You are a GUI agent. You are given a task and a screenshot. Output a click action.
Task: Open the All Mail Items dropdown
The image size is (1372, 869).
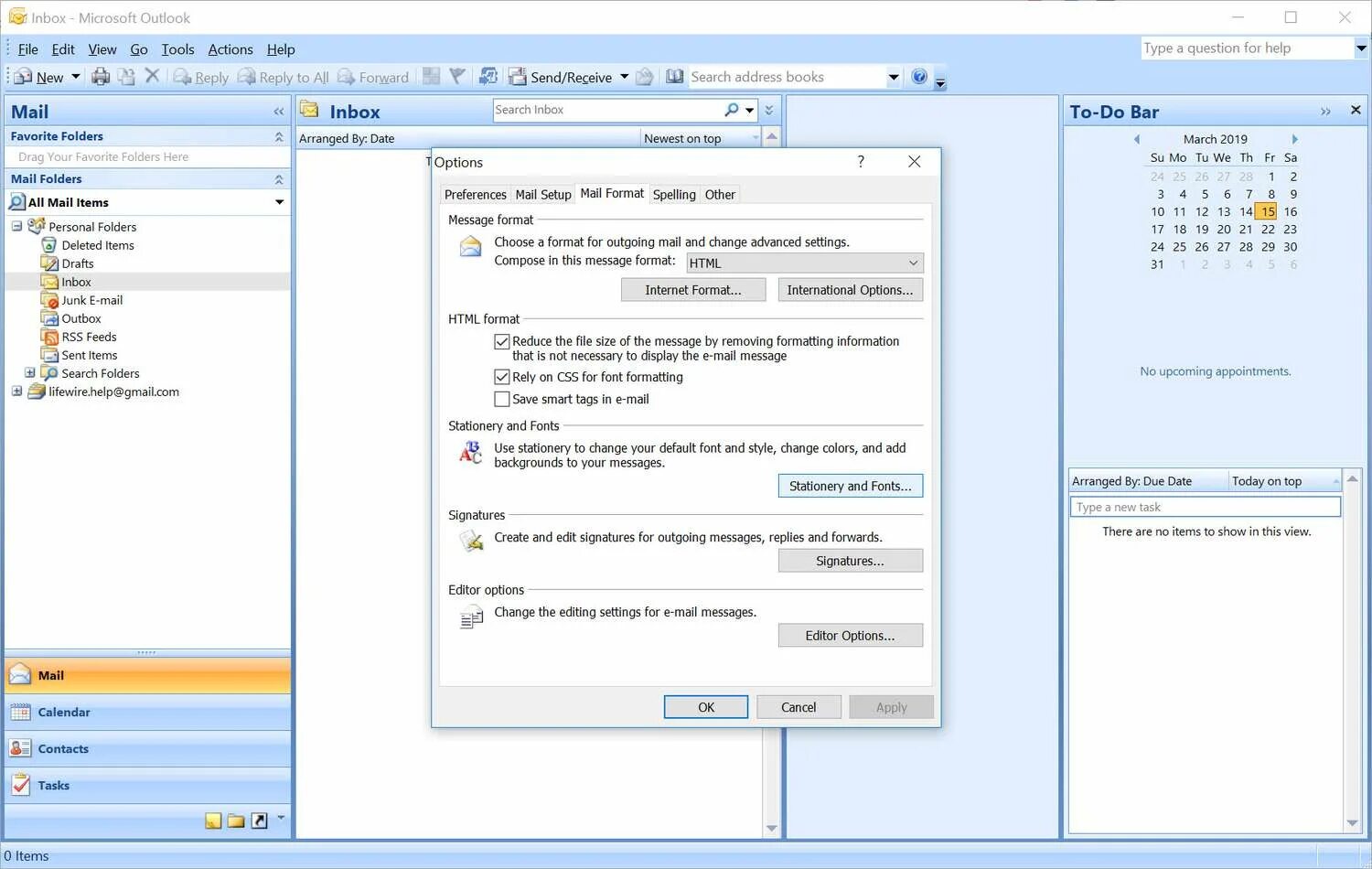[279, 202]
